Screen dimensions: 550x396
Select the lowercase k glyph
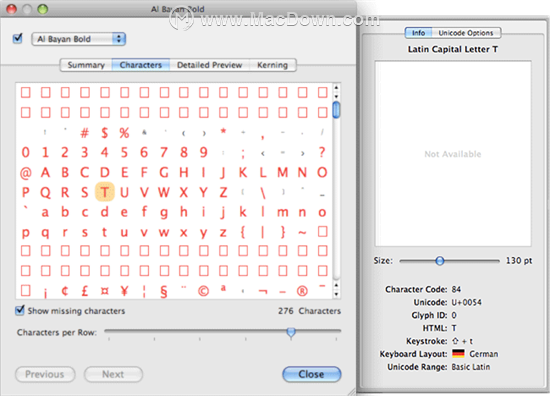243,212
